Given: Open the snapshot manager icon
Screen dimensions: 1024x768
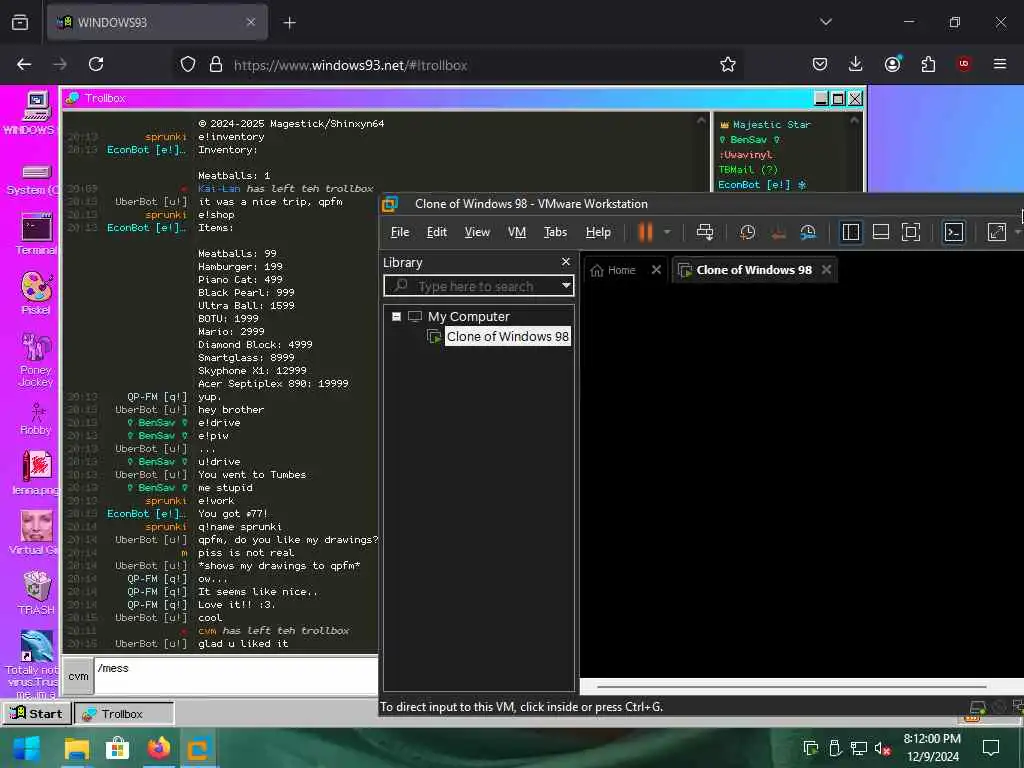Looking at the screenshot, I should click(x=808, y=232).
